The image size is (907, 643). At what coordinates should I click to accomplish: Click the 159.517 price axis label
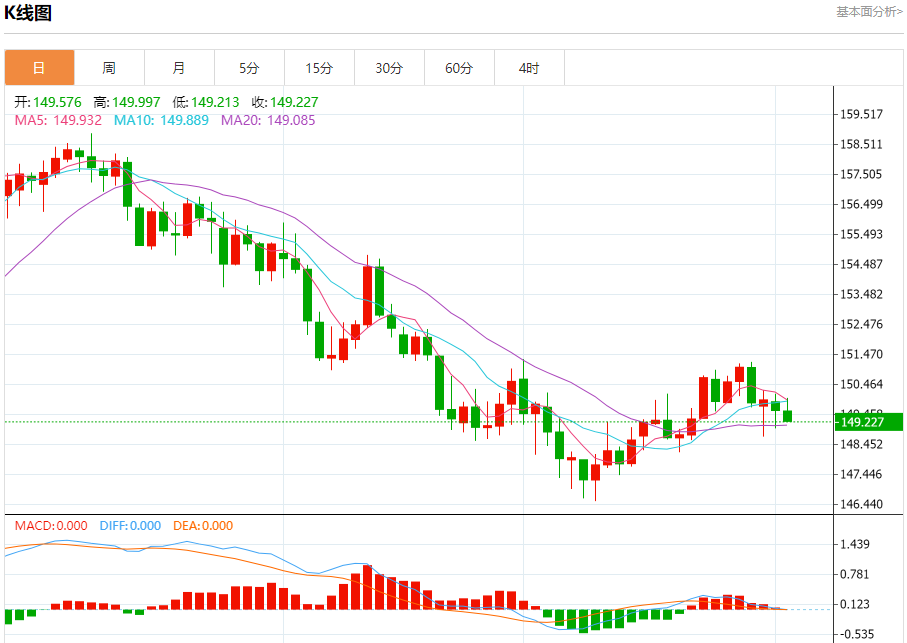[861, 114]
